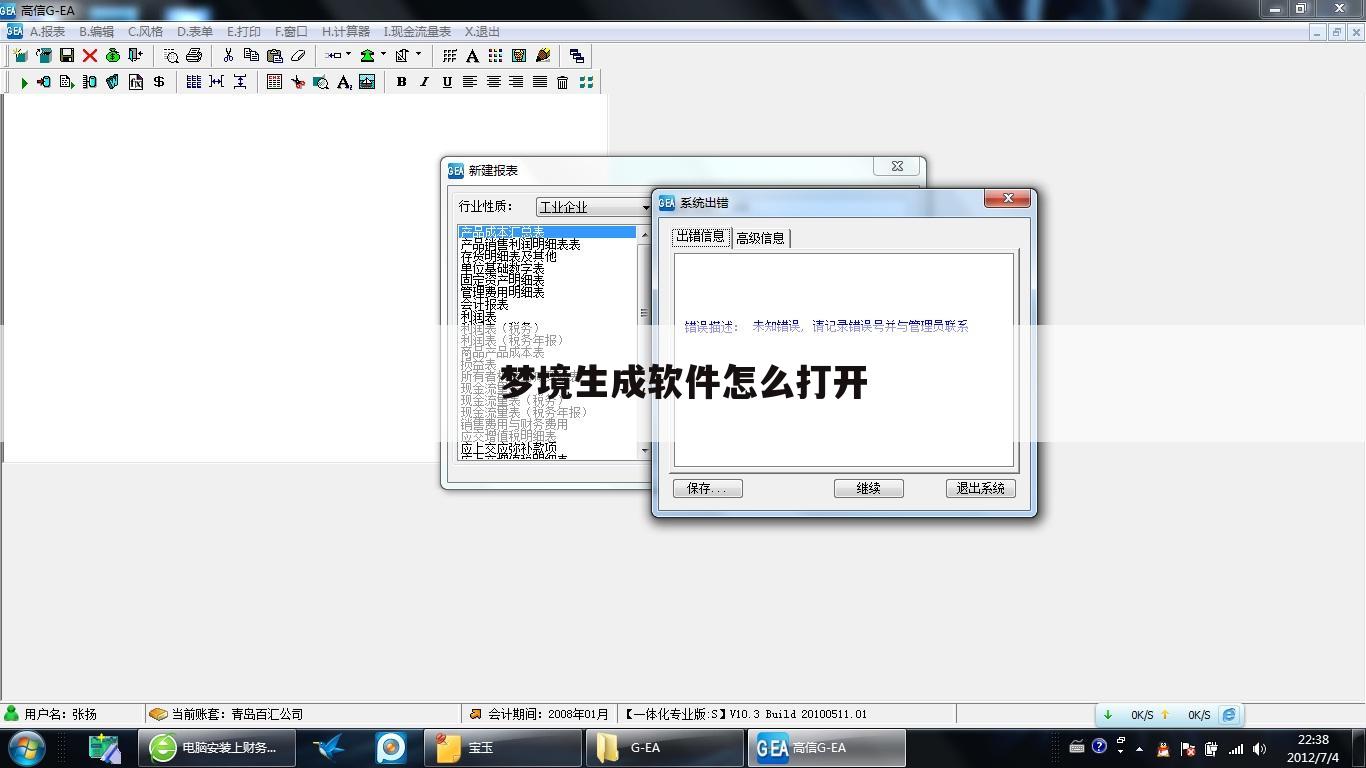Image resolution: width=1366 pixels, height=768 pixels.
Task: Click the red scissors icon in second toolbar
Action: coord(298,82)
